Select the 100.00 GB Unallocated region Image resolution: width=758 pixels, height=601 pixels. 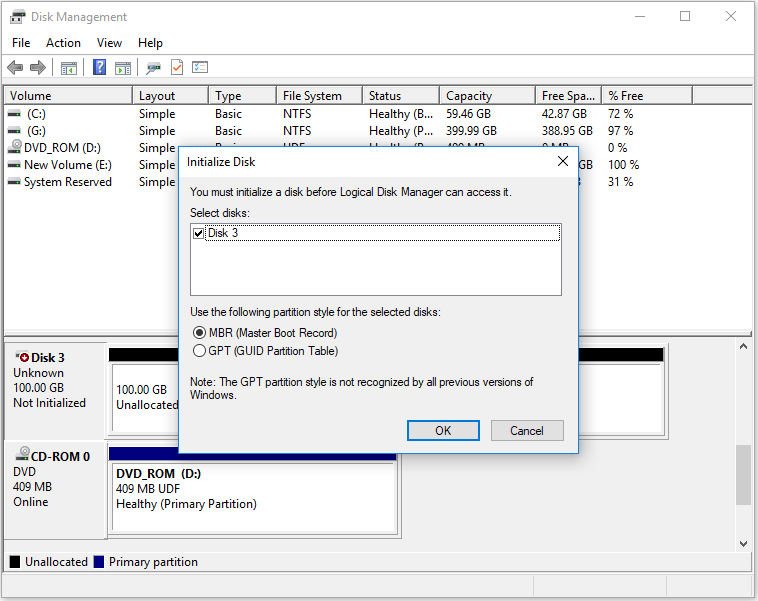[x=147, y=397]
